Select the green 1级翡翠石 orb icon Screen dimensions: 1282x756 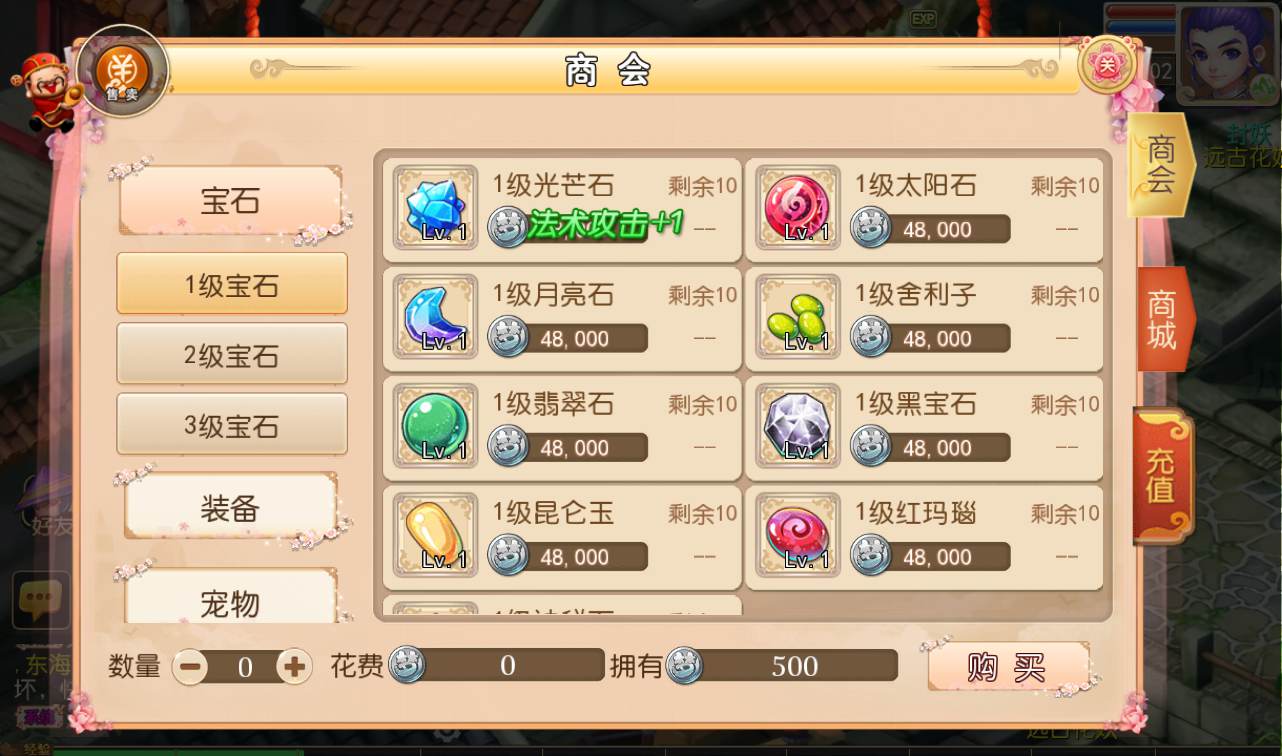click(435, 425)
